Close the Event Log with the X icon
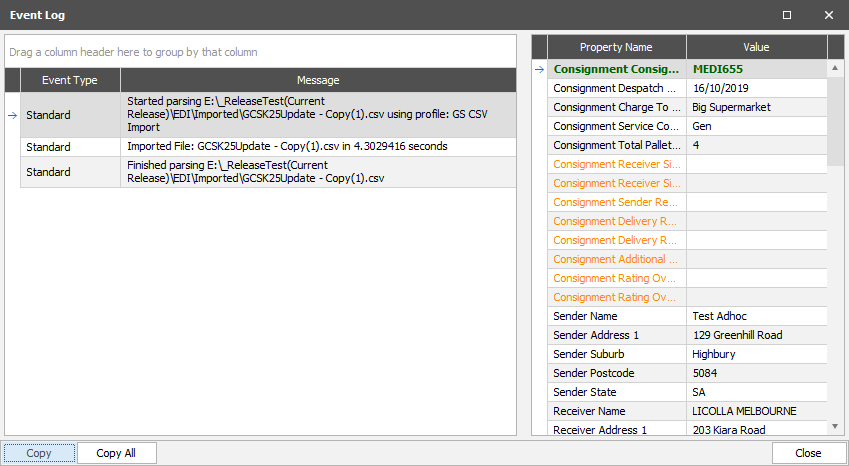Screen dimensions: 849x466 click(x=828, y=15)
